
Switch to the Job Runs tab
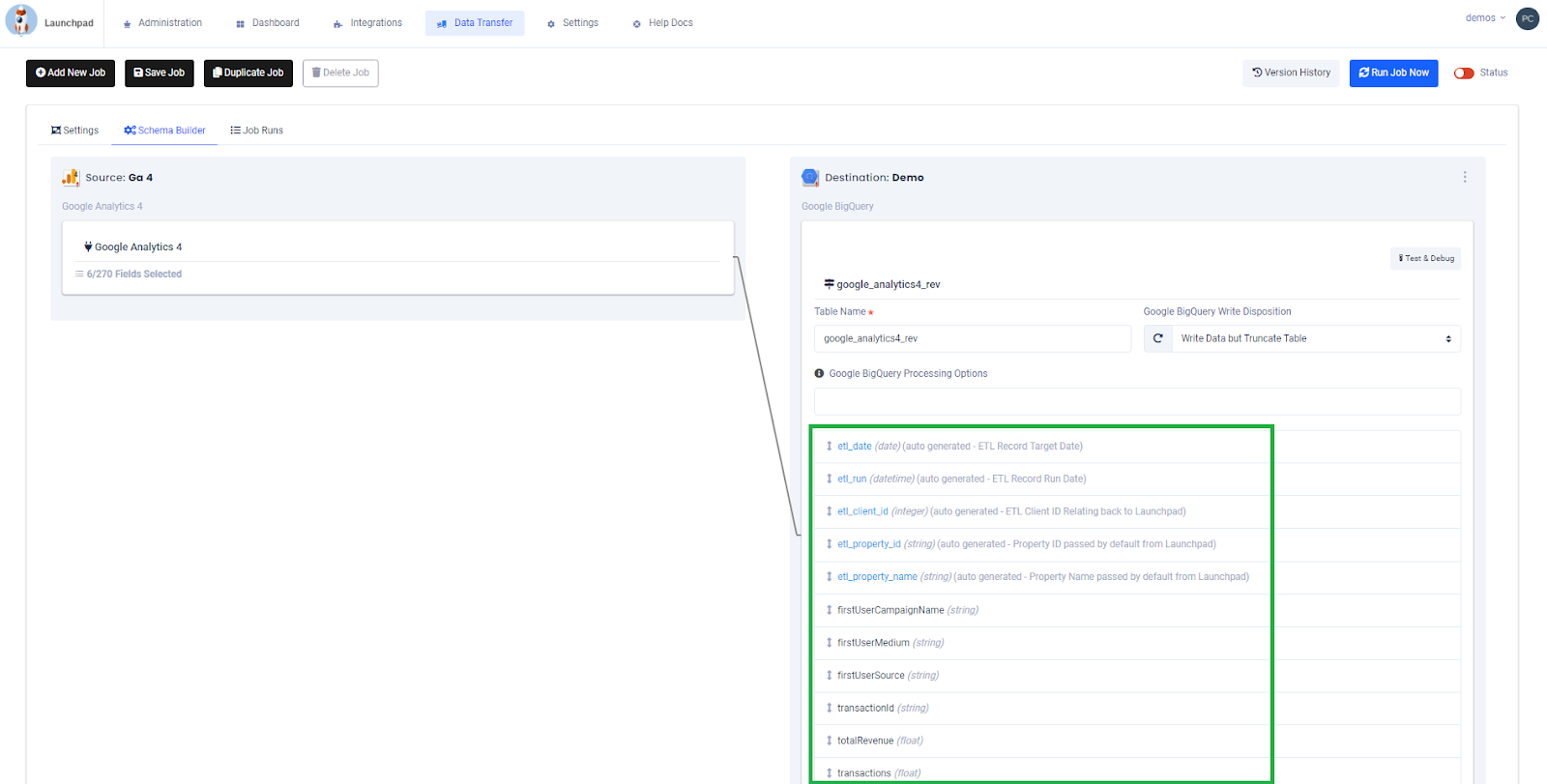tap(256, 131)
